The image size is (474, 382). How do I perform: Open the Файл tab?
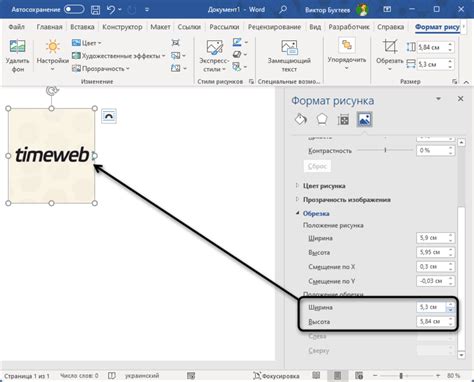click(x=16, y=27)
